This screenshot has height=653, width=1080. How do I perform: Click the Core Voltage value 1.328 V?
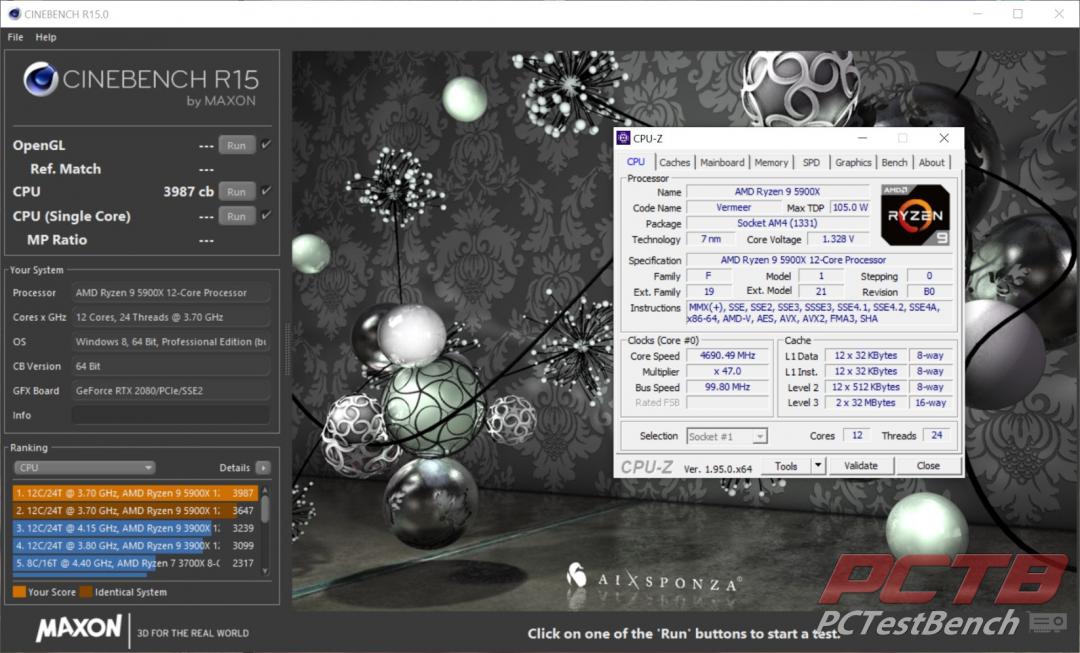pyautogui.click(x=838, y=239)
